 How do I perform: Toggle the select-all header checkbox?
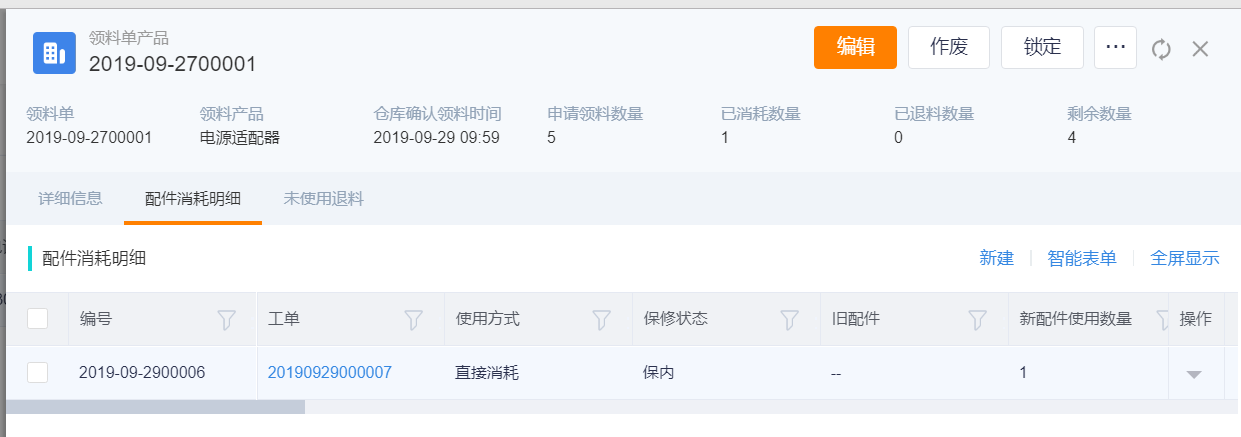click(37, 319)
